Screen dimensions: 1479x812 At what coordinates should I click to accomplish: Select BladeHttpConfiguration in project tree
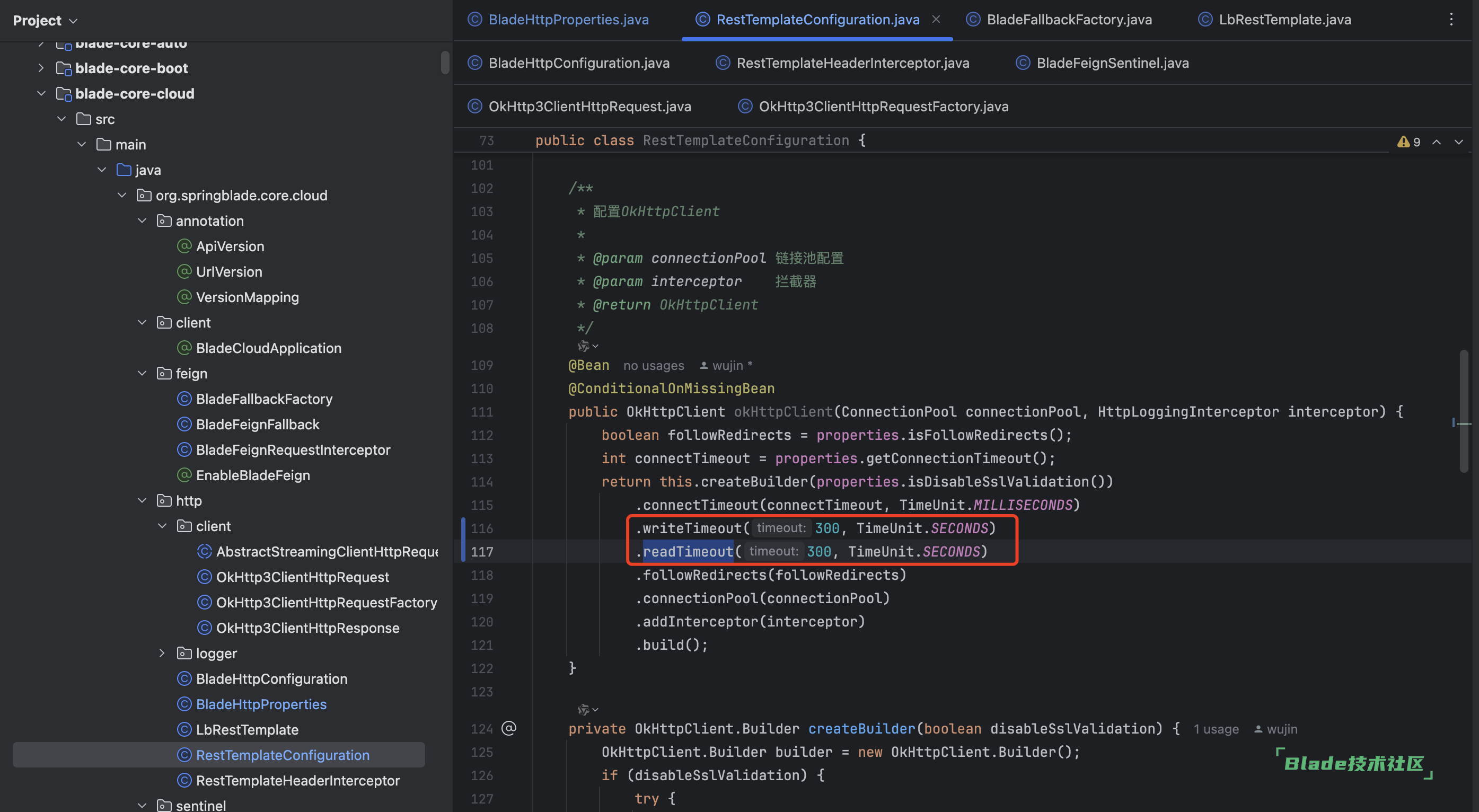point(262,679)
